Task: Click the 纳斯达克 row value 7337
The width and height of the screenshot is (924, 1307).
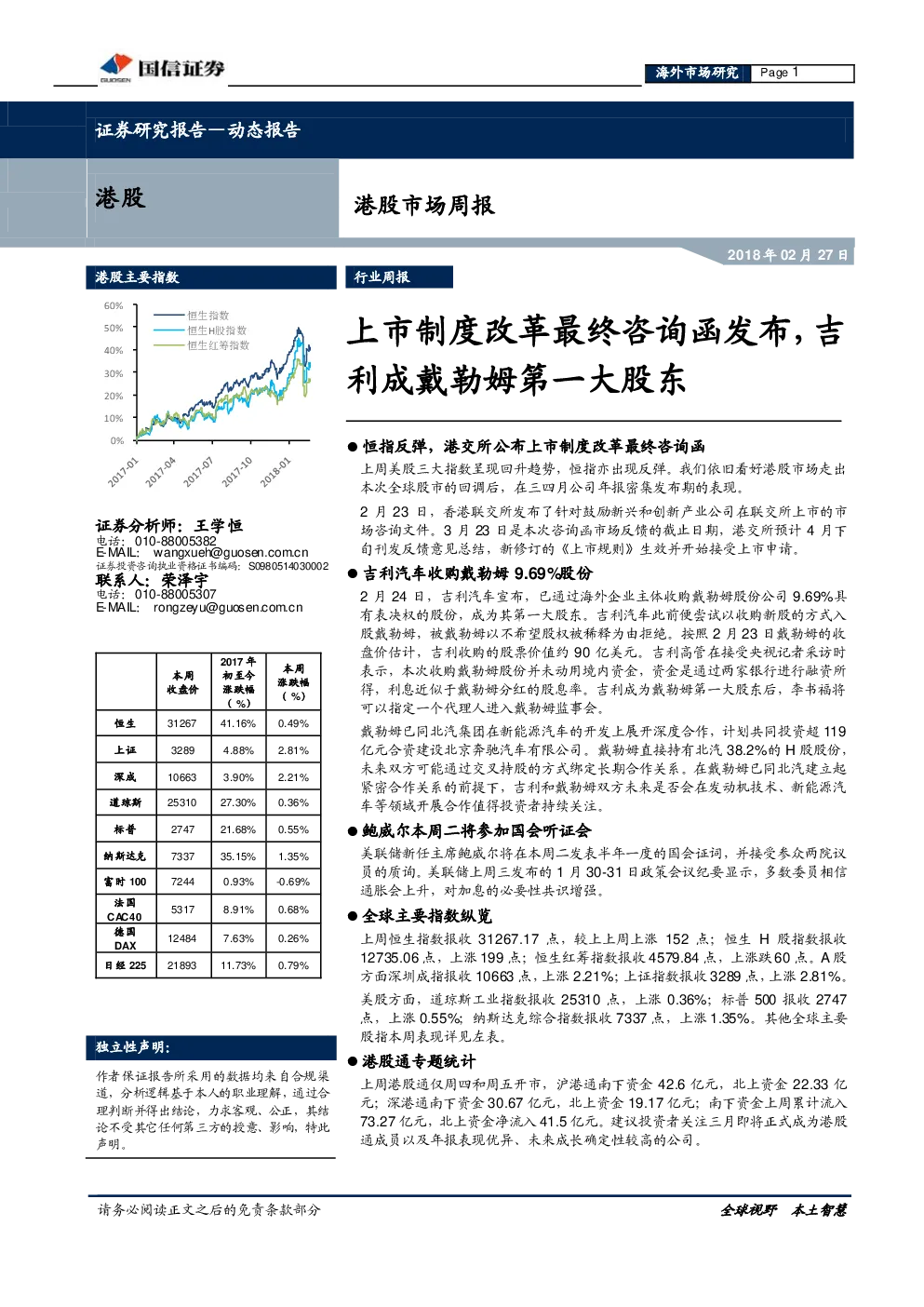Action: coord(182,856)
